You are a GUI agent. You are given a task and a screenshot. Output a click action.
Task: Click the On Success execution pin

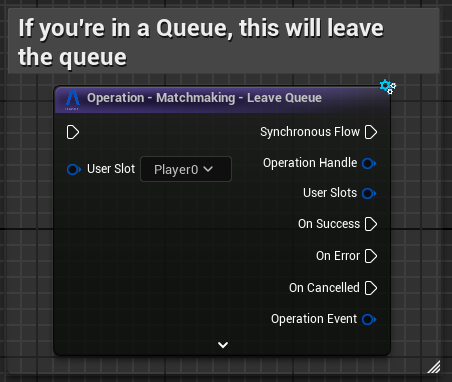371,224
